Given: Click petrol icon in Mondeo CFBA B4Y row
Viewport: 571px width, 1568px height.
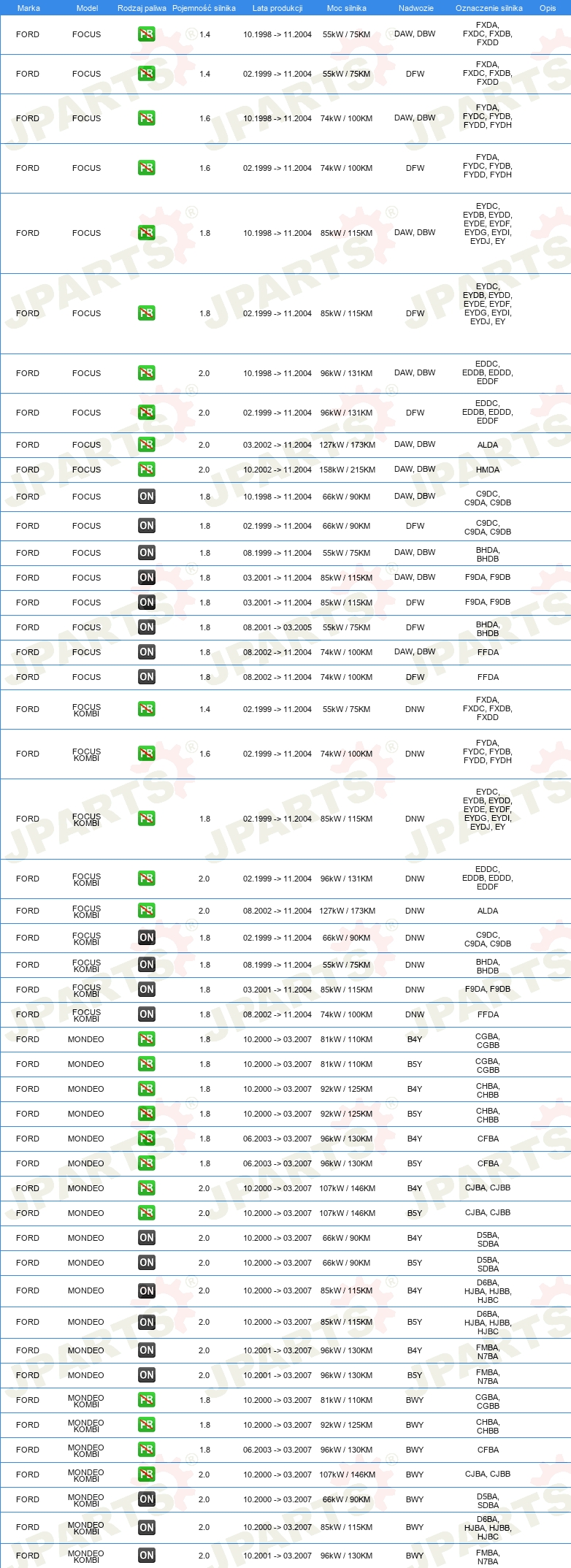Looking at the screenshot, I should click(147, 1139).
